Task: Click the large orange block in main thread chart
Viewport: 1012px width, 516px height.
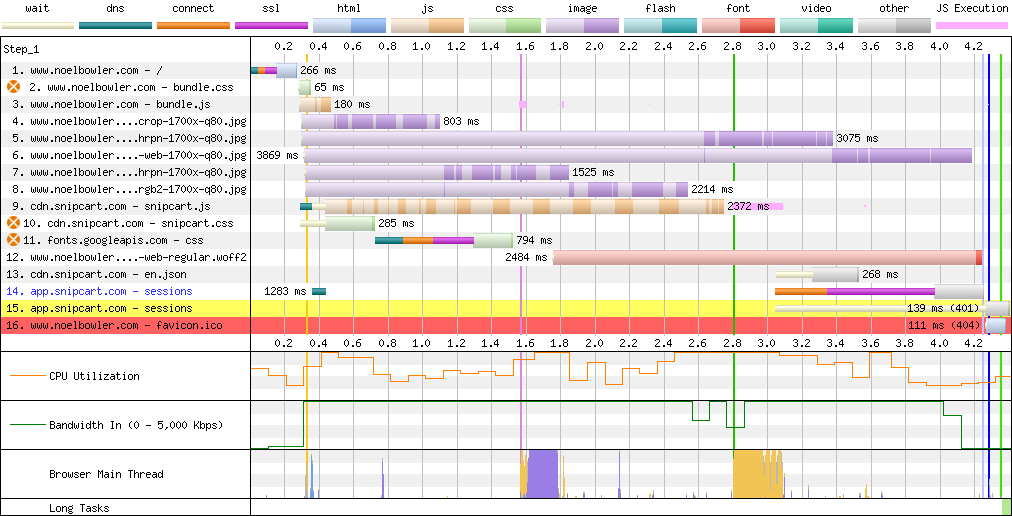Action: pyautogui.click(x=757, y=474)
